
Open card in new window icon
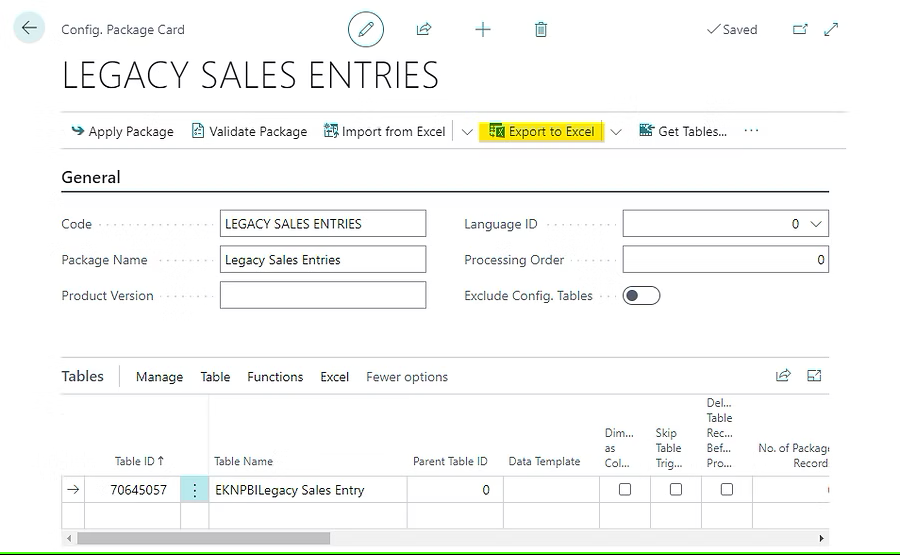click(x=800, y=29)
